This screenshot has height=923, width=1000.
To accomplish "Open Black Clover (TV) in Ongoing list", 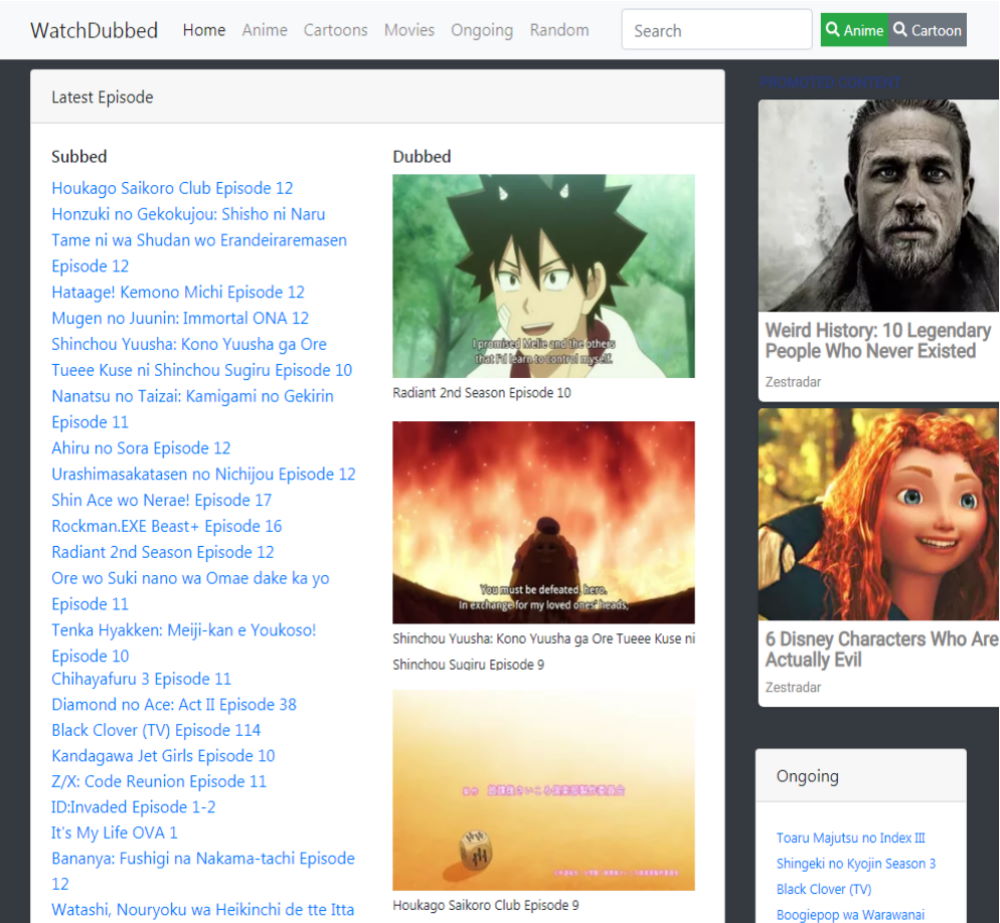I will 823,889.
